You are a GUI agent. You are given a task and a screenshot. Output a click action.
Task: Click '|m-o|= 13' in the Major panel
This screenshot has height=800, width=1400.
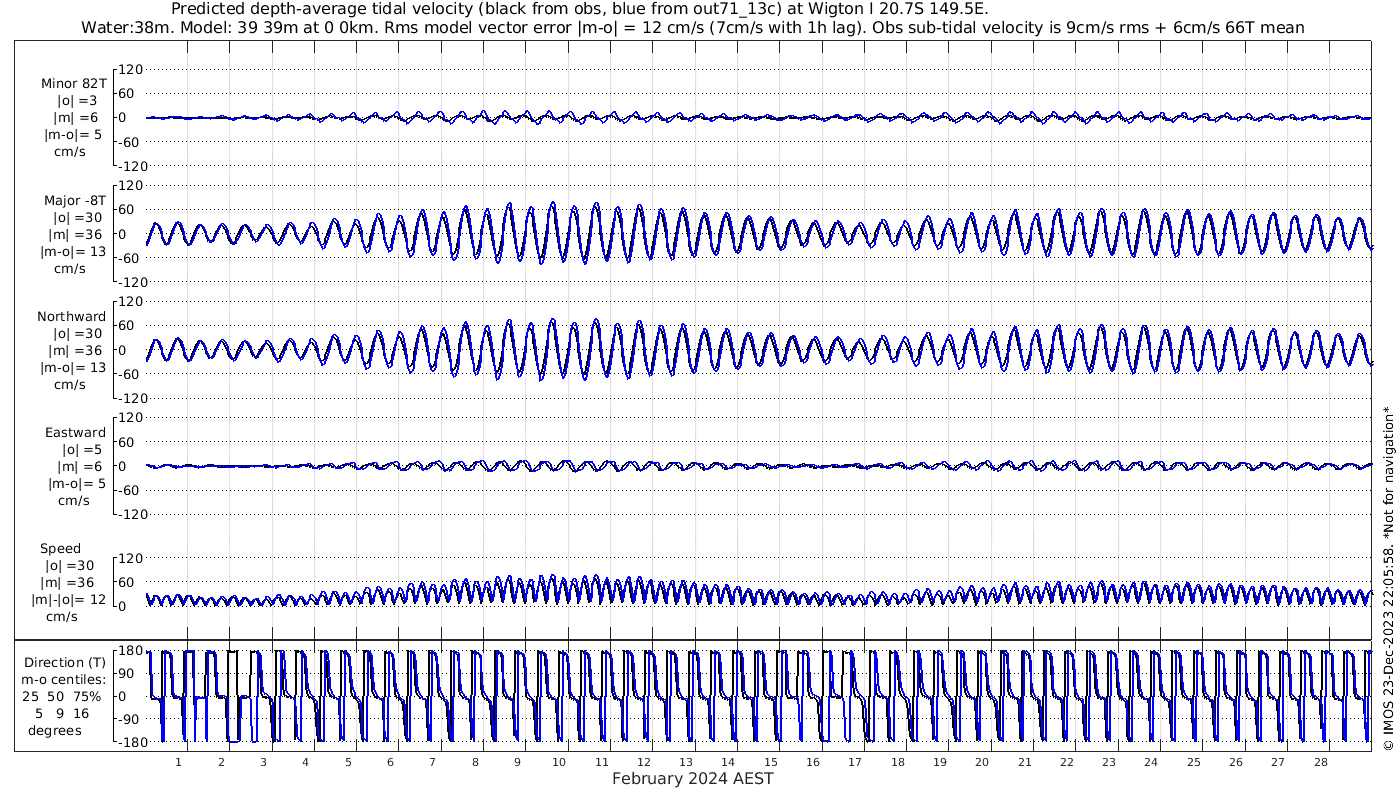[x=72, y=252]
